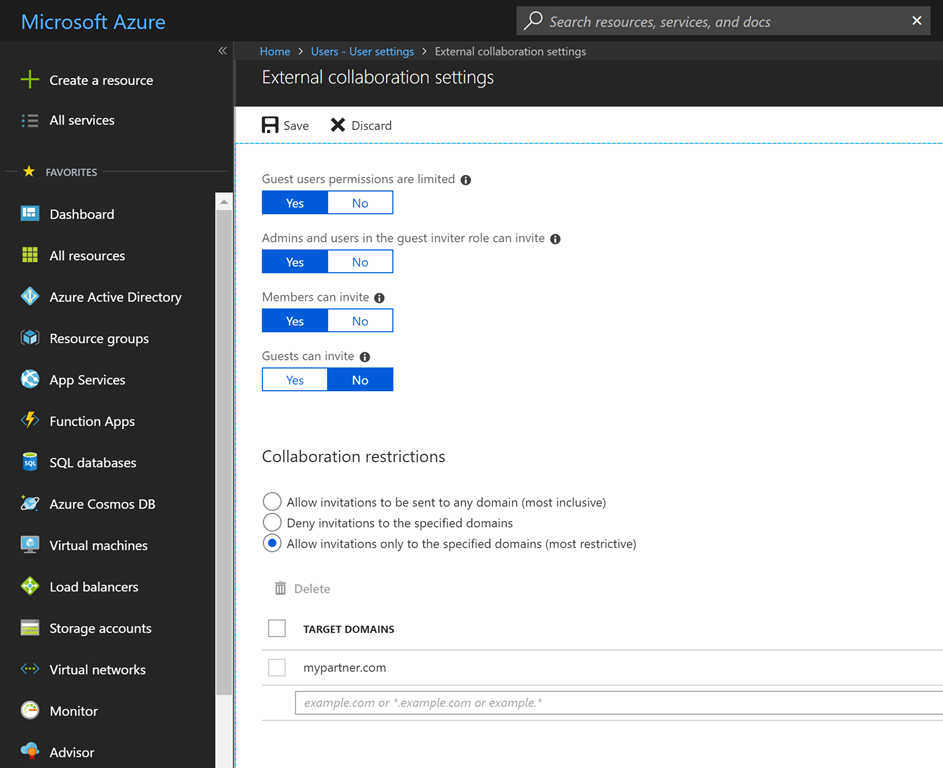Click the Azure Active Directory icon
Screen dimensions: 943x768
(30, 297)
